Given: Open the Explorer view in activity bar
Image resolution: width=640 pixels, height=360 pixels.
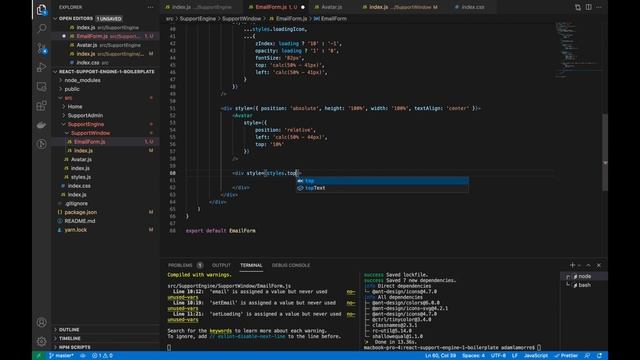Looking at the screenshot, I should click(x=42, y=9).
